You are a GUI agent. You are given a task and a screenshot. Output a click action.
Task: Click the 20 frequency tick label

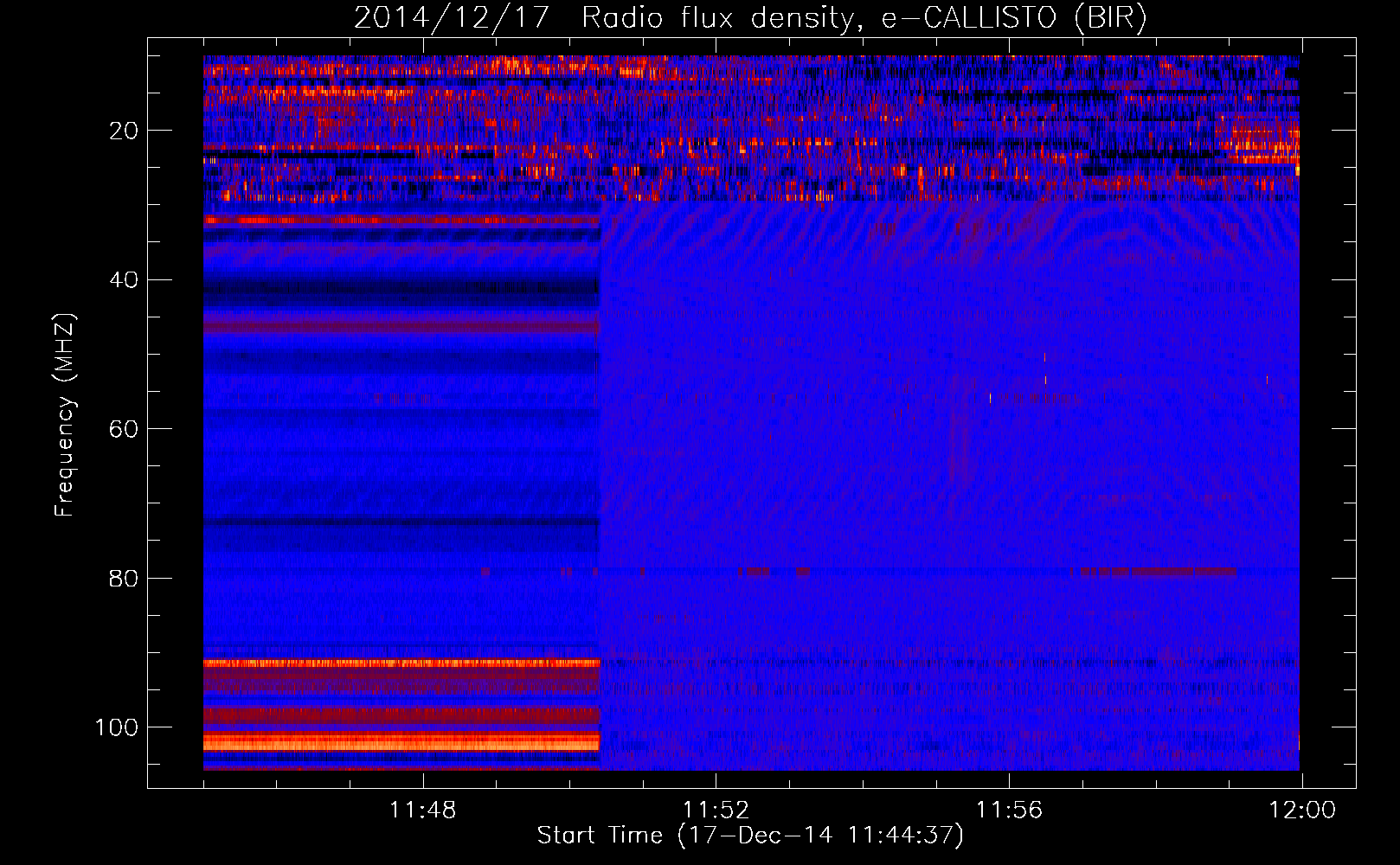(x=124, y=131)
